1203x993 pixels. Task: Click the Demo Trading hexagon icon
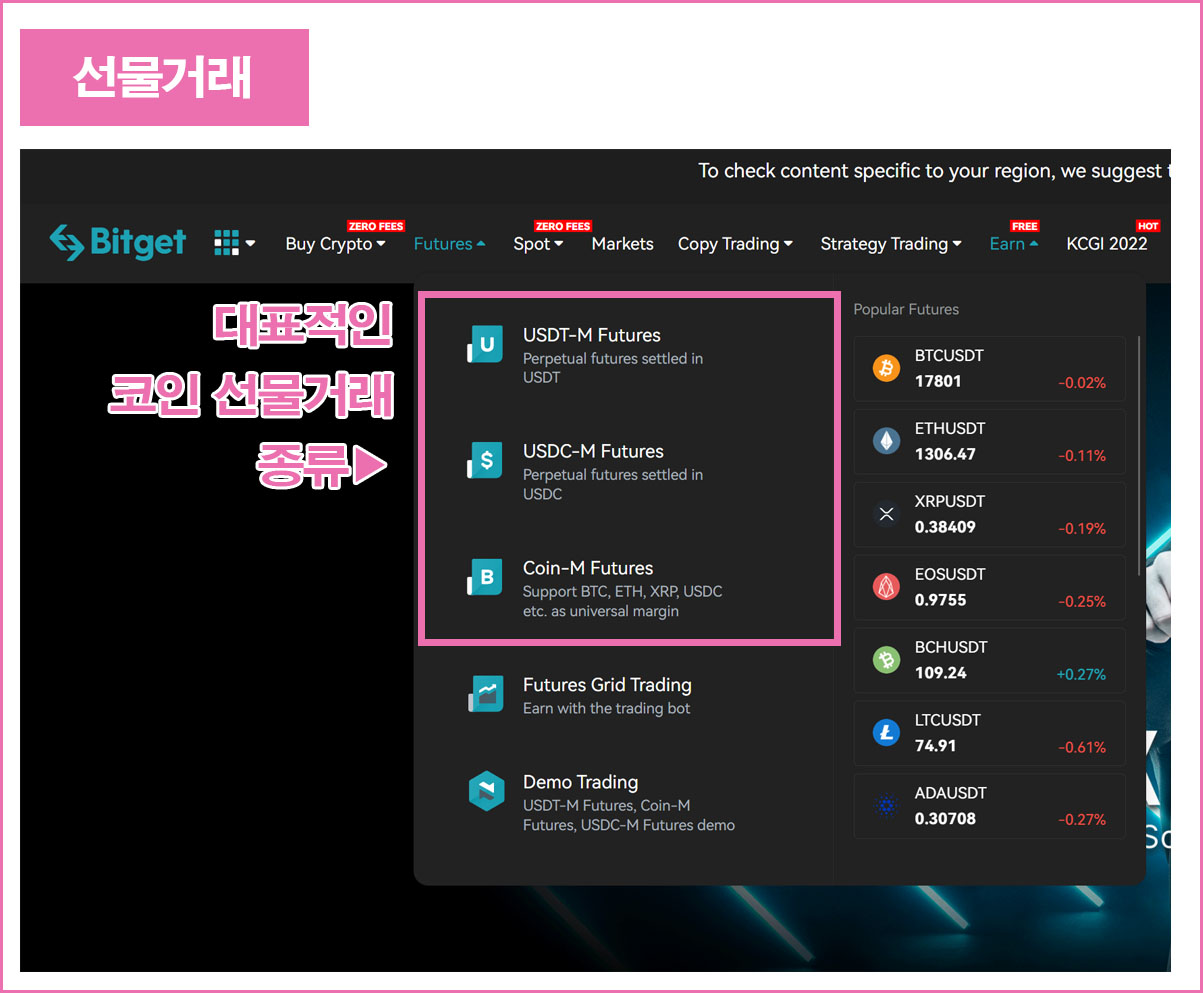(485, 792)
